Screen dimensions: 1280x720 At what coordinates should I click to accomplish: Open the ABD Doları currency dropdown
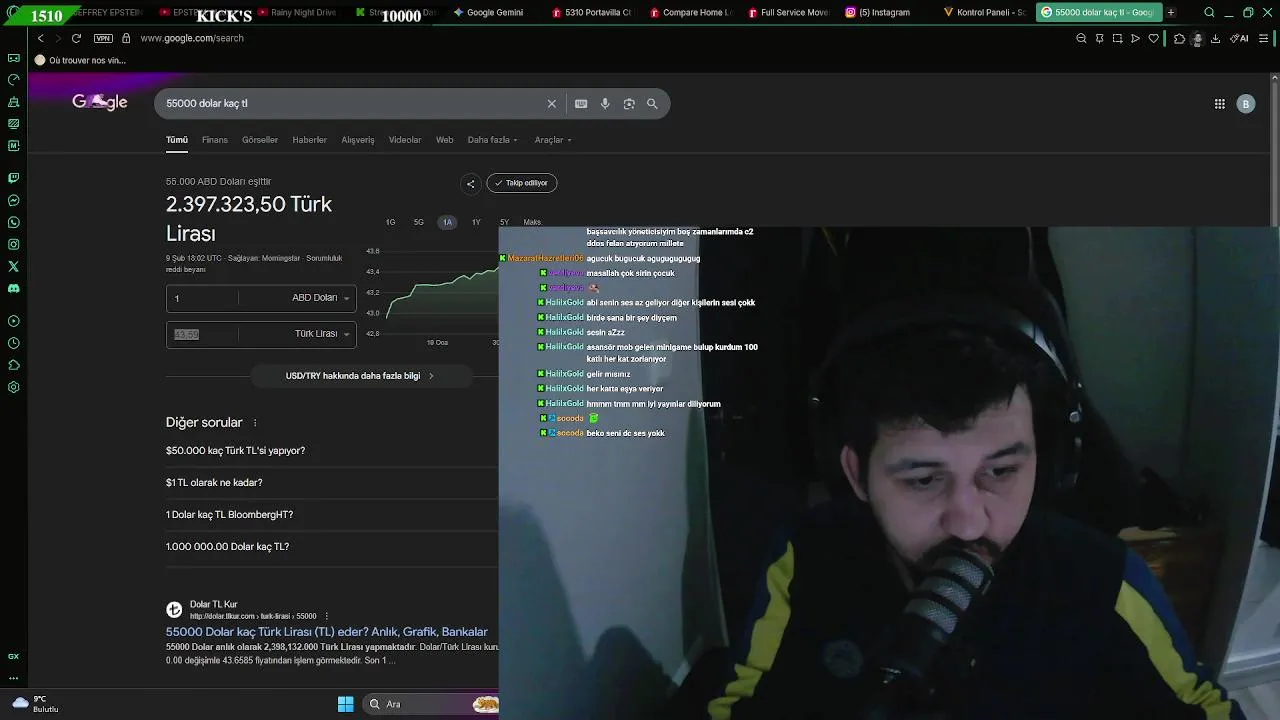click(320, 298)
